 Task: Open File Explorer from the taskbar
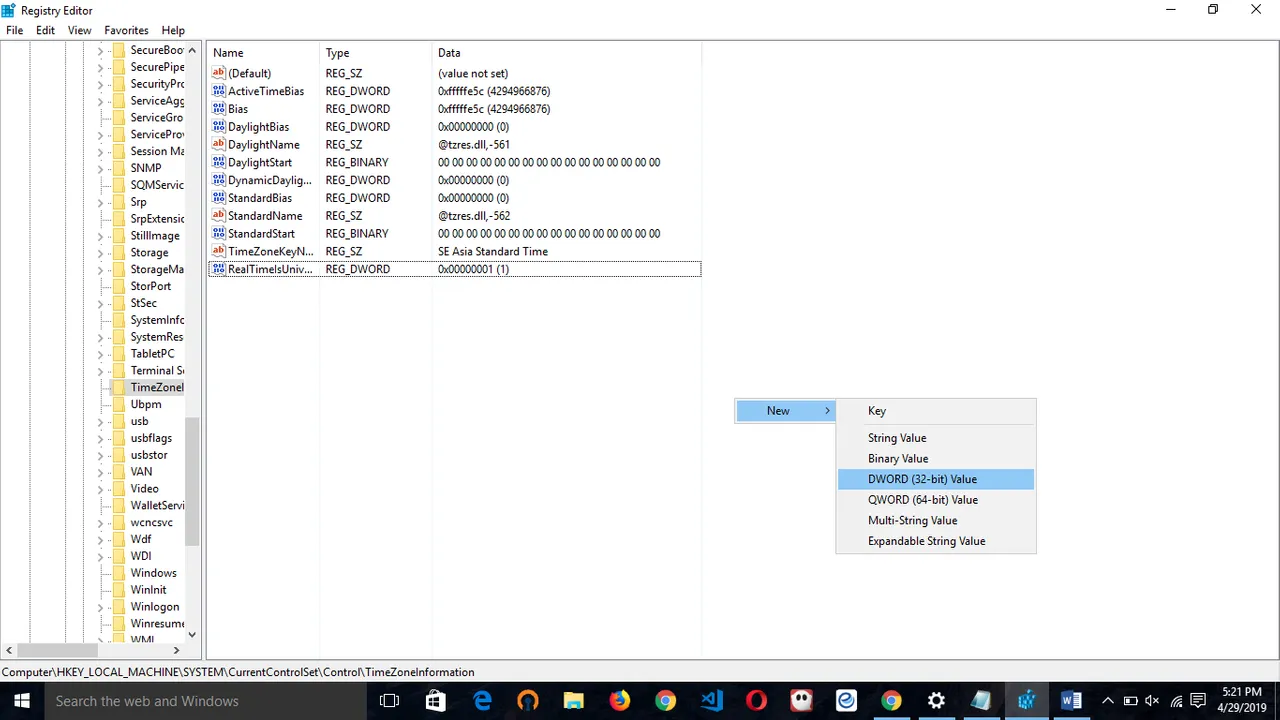[573, 701]
